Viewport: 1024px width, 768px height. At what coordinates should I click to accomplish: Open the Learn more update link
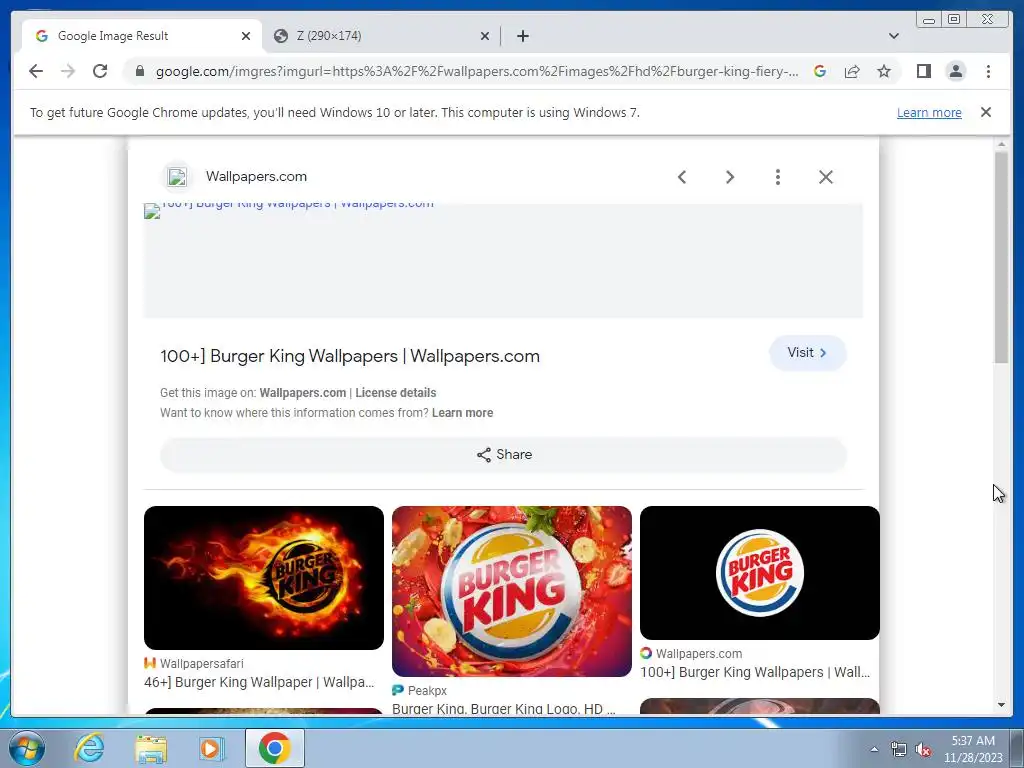(x=929, y=112)
